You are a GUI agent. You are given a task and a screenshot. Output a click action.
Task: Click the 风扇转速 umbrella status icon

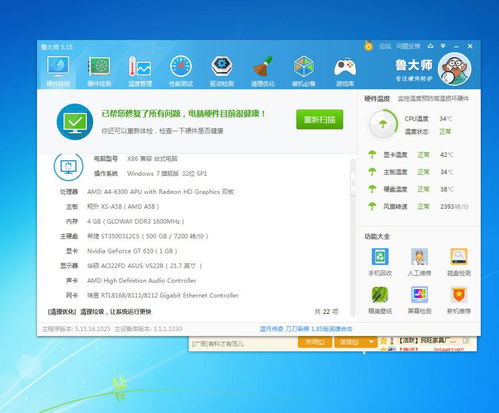click(372, 206)
